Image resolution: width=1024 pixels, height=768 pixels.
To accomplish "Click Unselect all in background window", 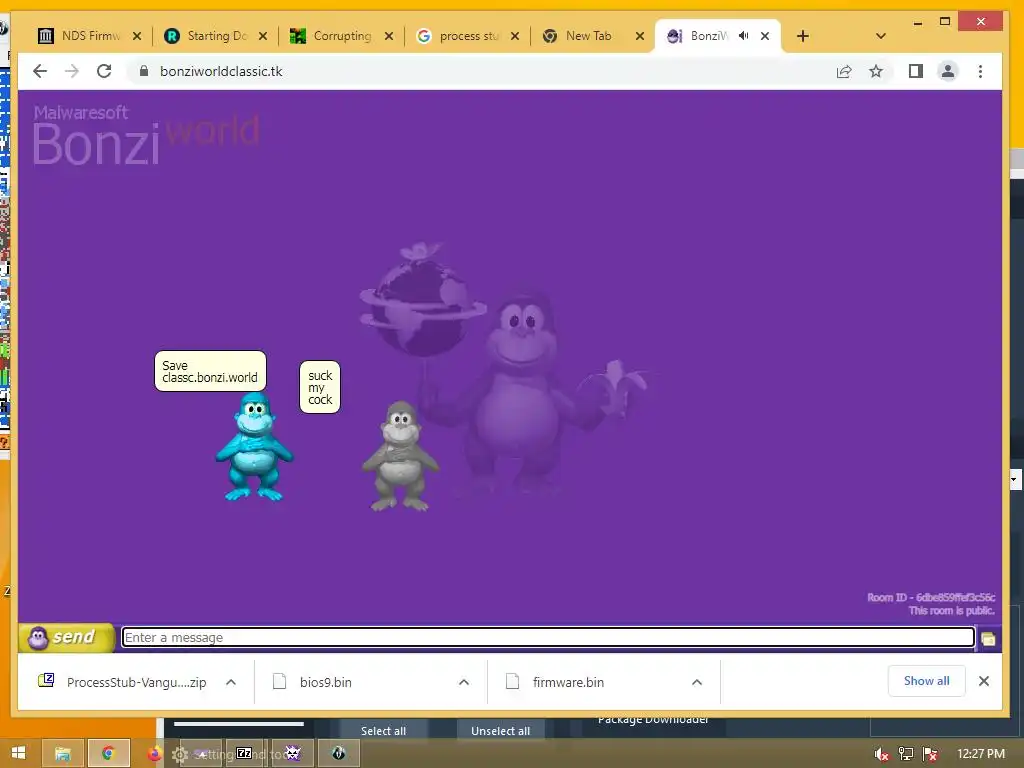I will 500,730.
